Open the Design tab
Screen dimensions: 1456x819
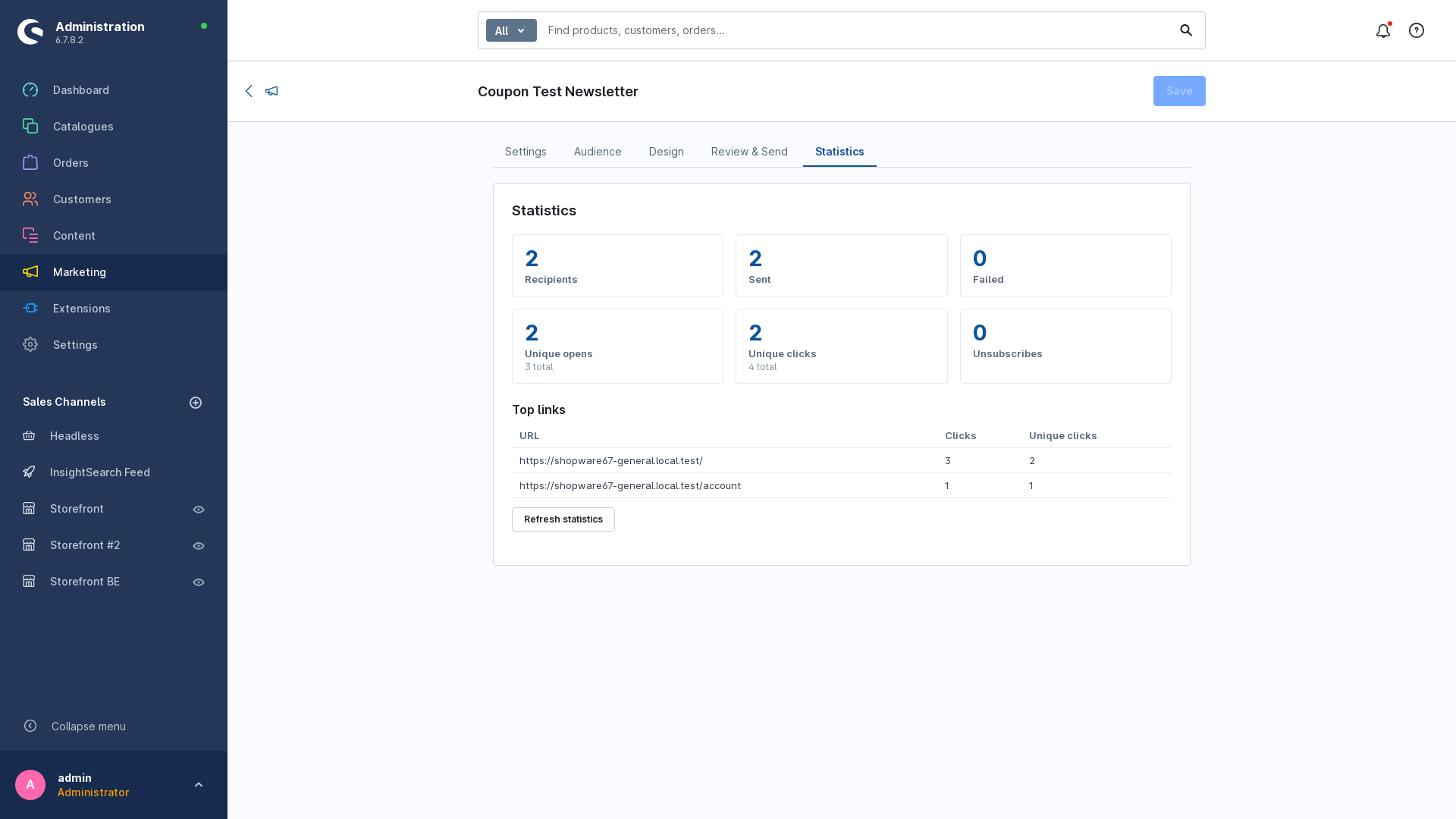pyautogui.click(x=667, y=152)
